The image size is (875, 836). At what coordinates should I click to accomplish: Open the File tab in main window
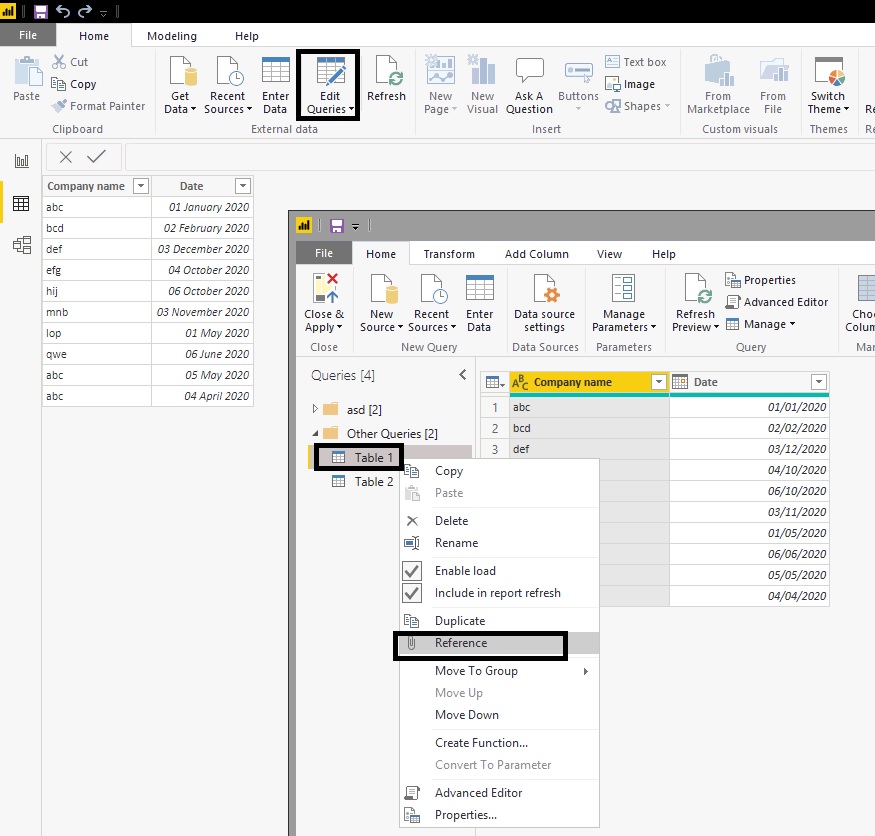pyautogui.click(x=28, y=35)
